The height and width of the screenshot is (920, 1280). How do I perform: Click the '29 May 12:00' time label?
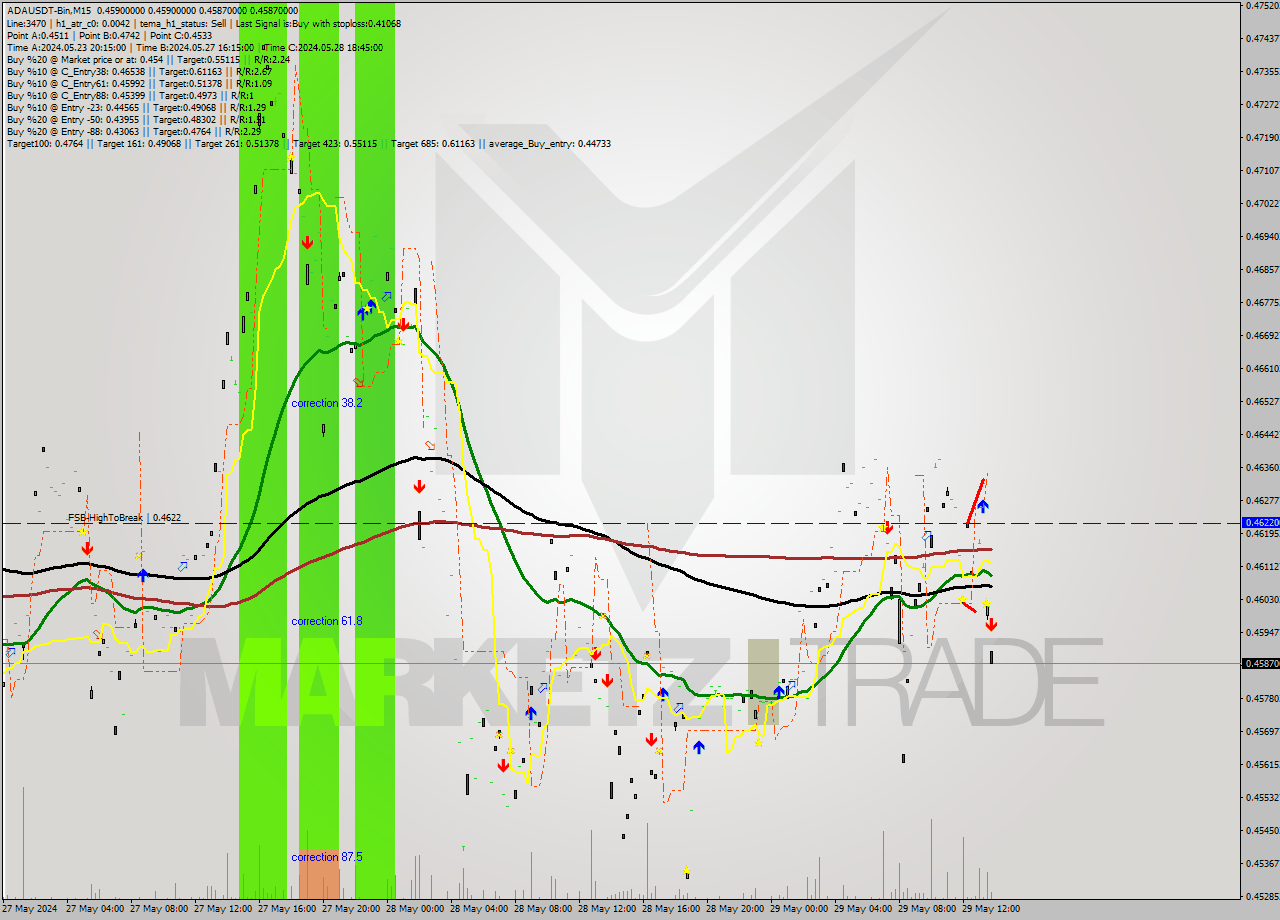(x=991, y=909)
